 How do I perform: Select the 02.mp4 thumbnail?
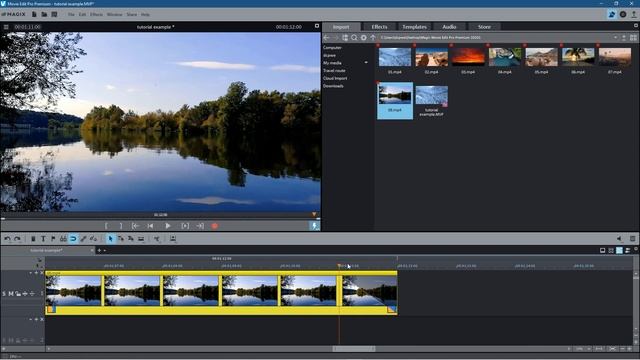point(431,57)
